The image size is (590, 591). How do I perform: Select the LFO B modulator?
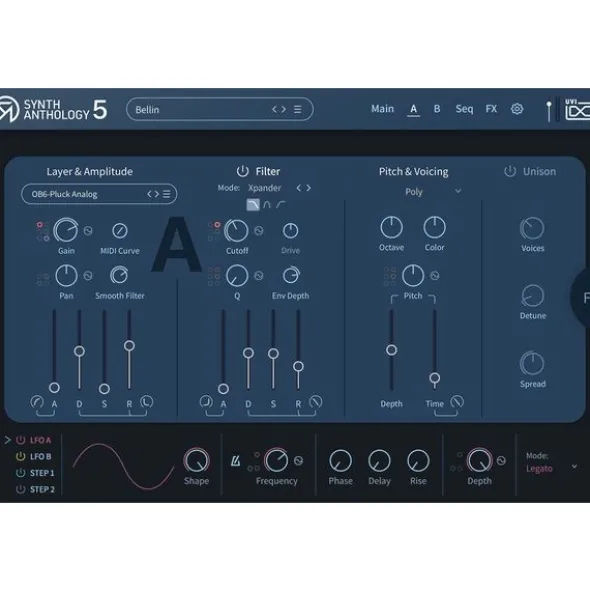coord(40,456)
